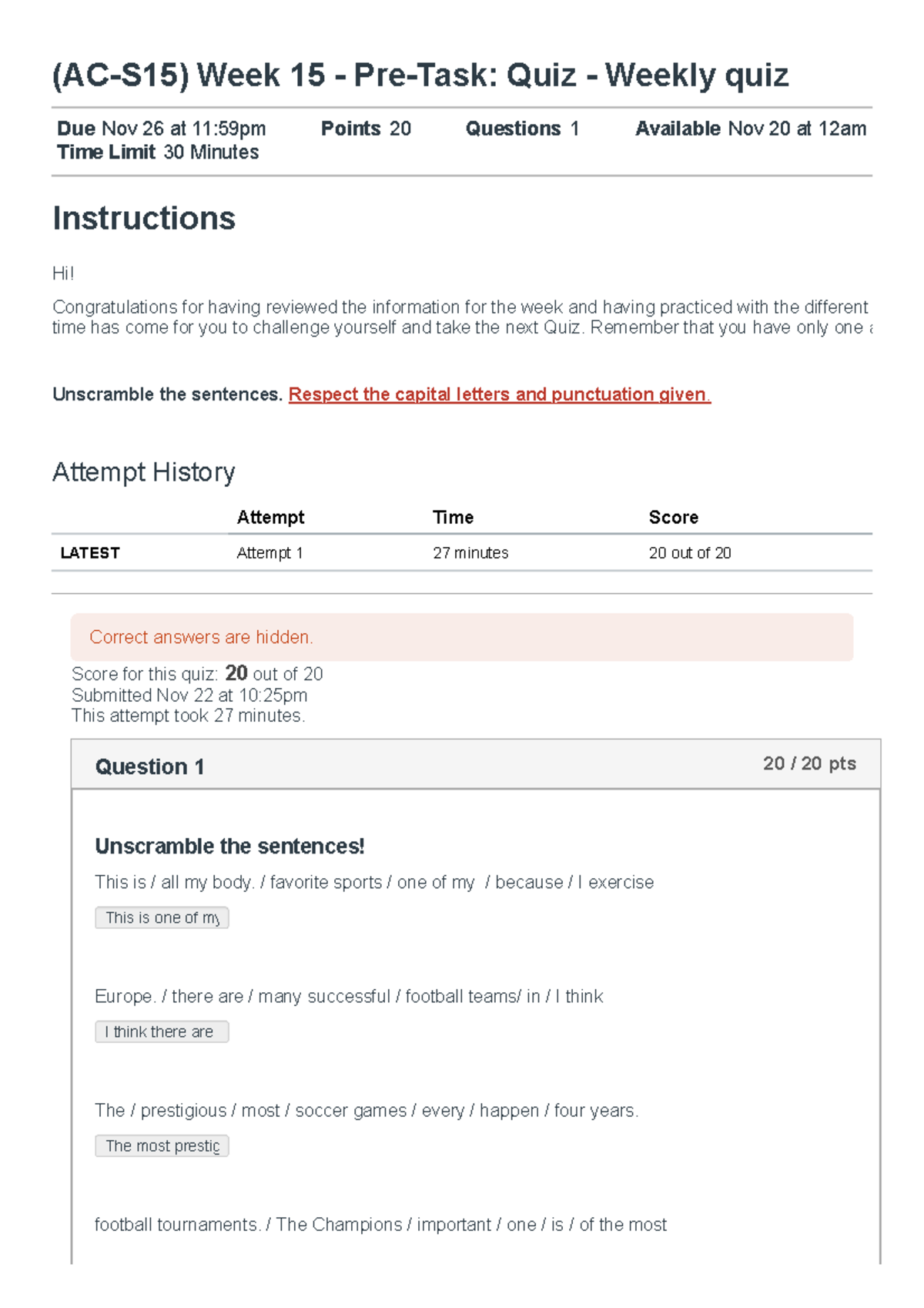924x1308 pixels.
Task: Select the '27 minutes' time cell
Action: tap(470, 552)
